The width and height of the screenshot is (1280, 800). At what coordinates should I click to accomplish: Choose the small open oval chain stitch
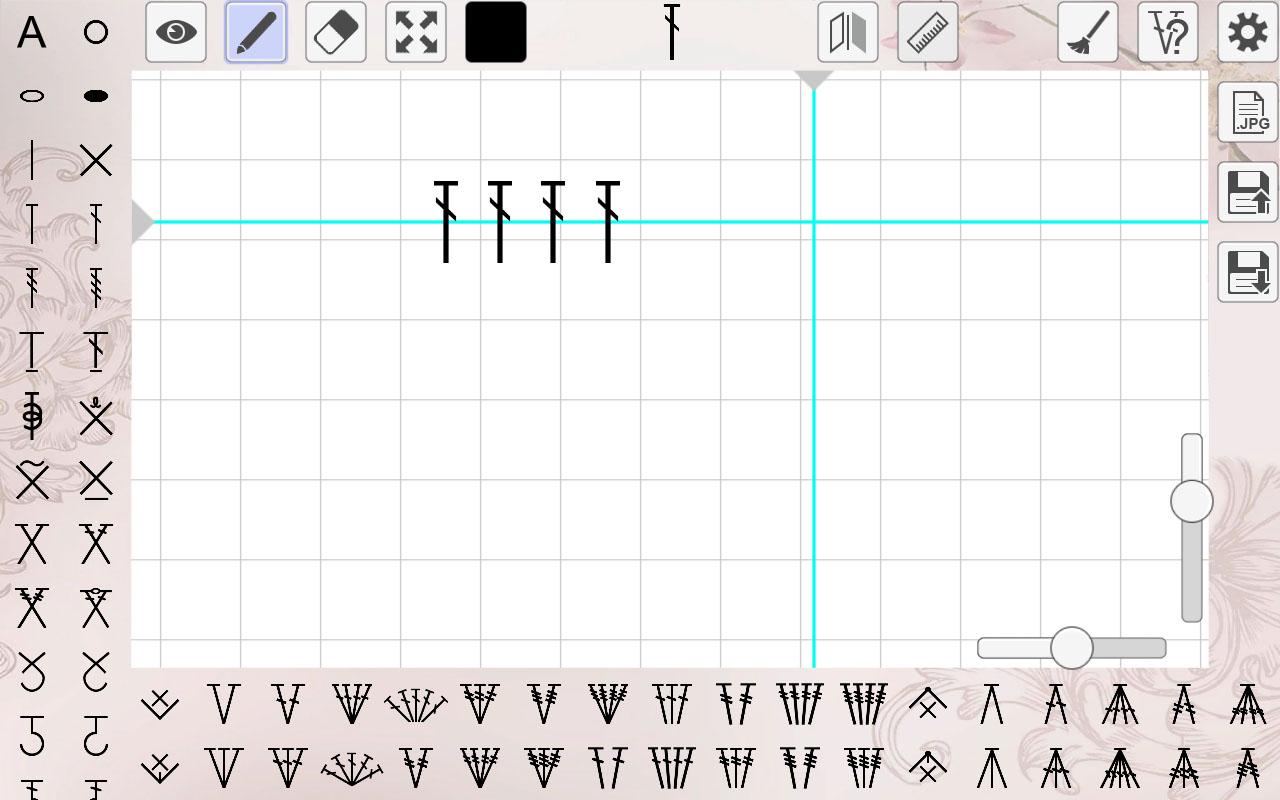(32, 96)
